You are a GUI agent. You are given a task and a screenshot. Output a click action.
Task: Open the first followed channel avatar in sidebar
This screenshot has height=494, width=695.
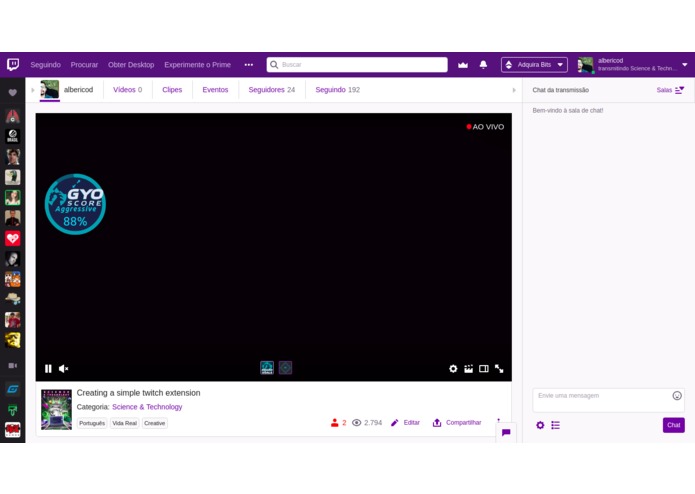coord(12,116)
